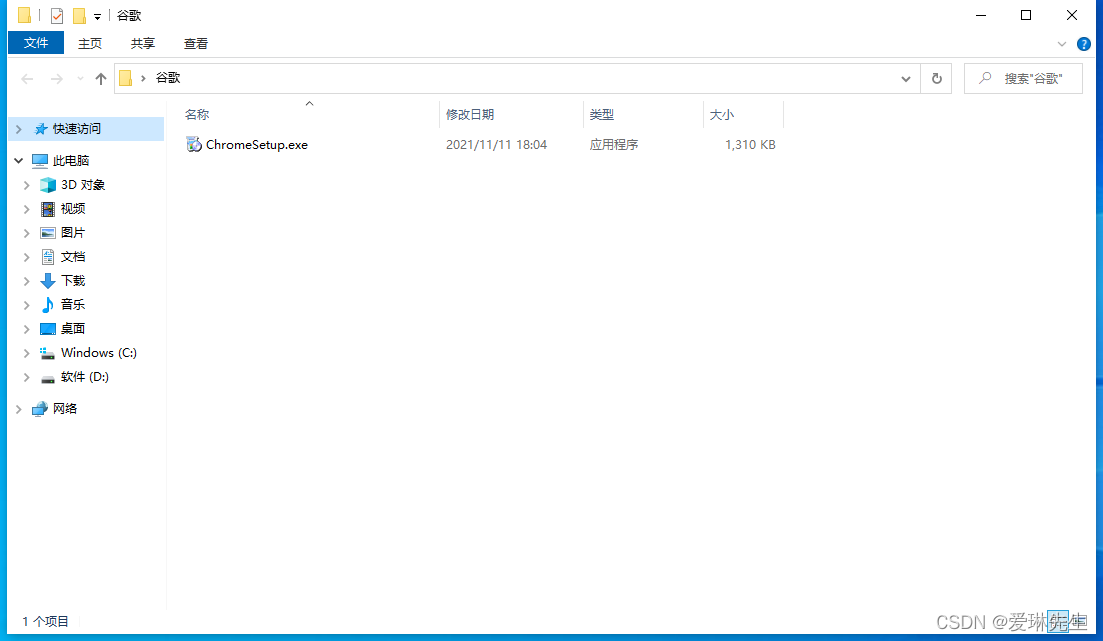Viewport: 1103px width, 641px height.
Task: Click the 网络 network icon
Action: 39,409
